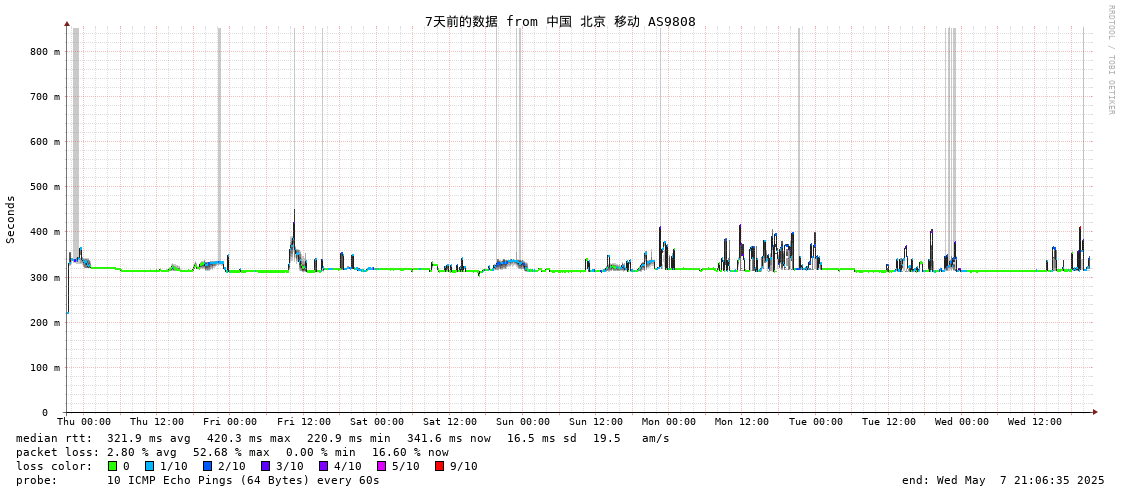
Task: Click the 'Fri 12:00' time axis label
Action: coord(304,422)
